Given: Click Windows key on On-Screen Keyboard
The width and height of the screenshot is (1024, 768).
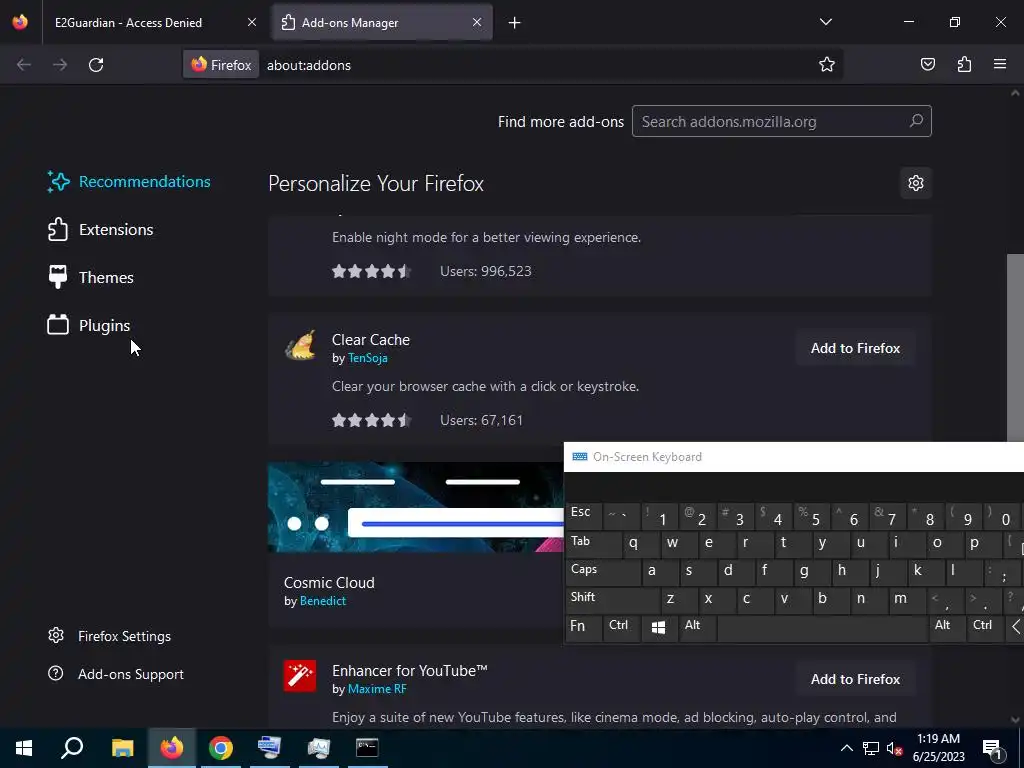Looking at the screenshot, I should pos(658,628).
